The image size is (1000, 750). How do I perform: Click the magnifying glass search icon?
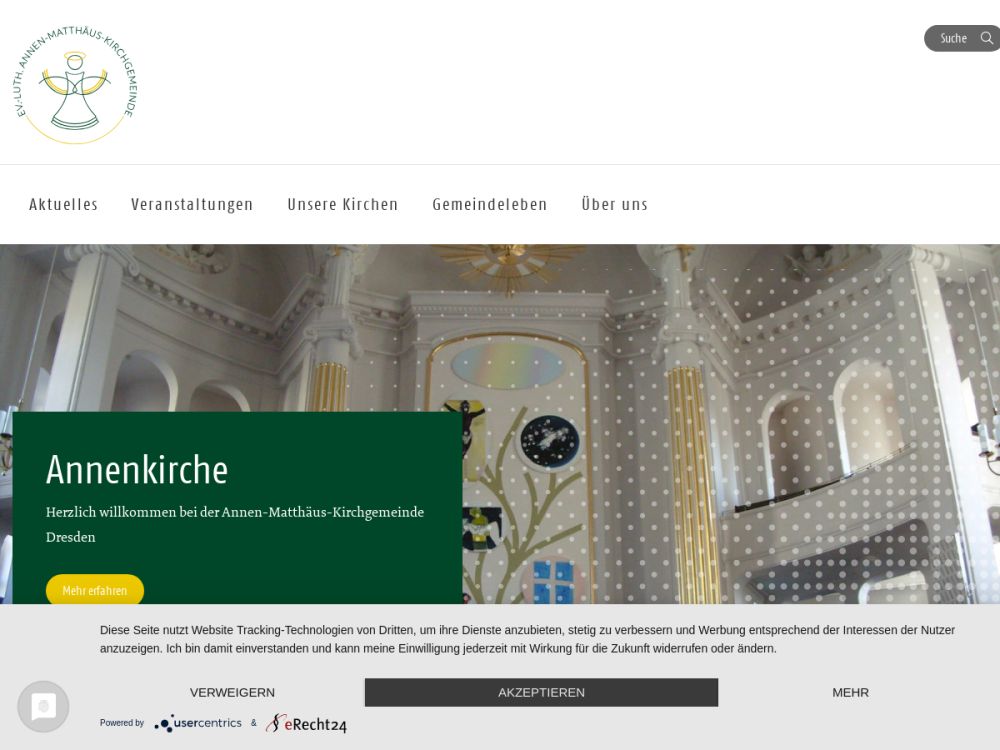[986, 38]
